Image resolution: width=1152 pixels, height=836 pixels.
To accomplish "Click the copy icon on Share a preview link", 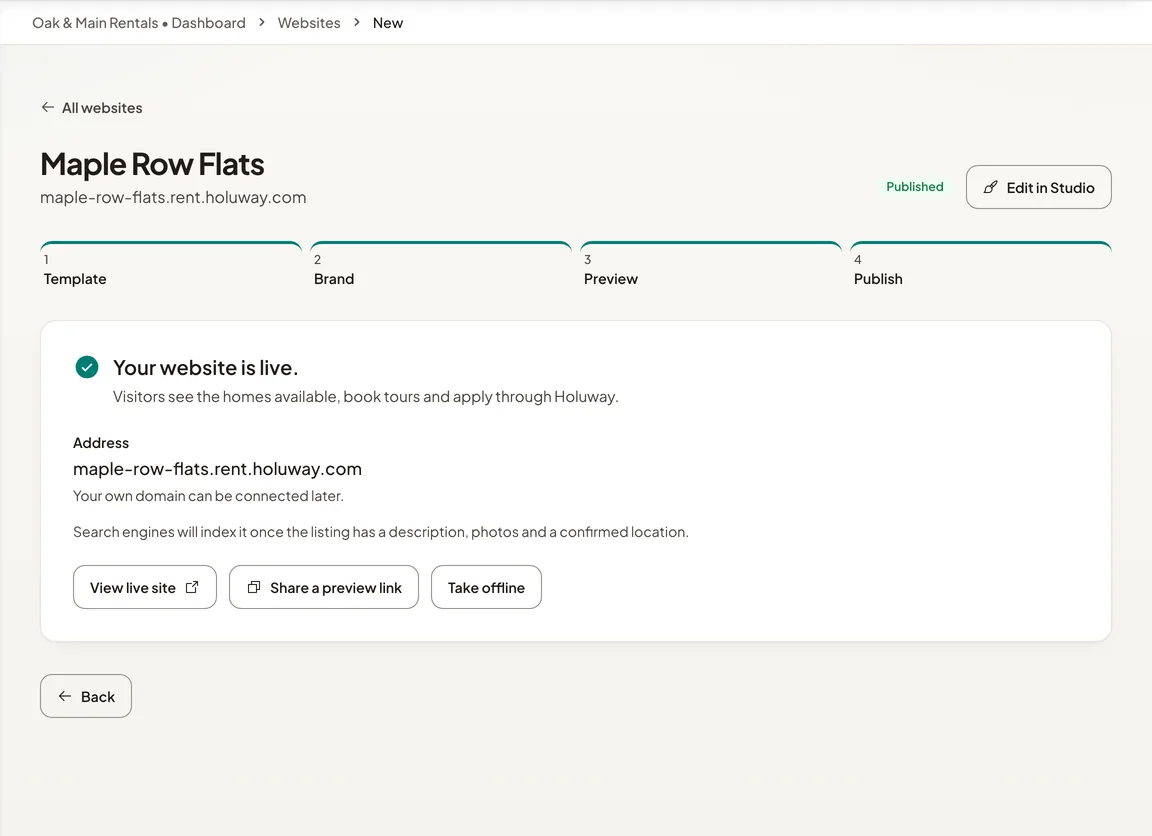I will click(253, 587).
